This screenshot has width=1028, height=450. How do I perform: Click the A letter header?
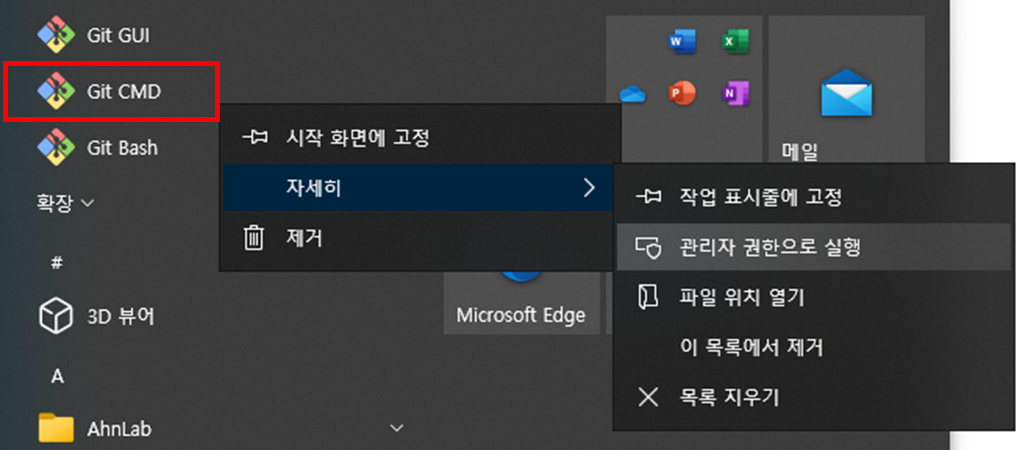click(x=58, y=377)
